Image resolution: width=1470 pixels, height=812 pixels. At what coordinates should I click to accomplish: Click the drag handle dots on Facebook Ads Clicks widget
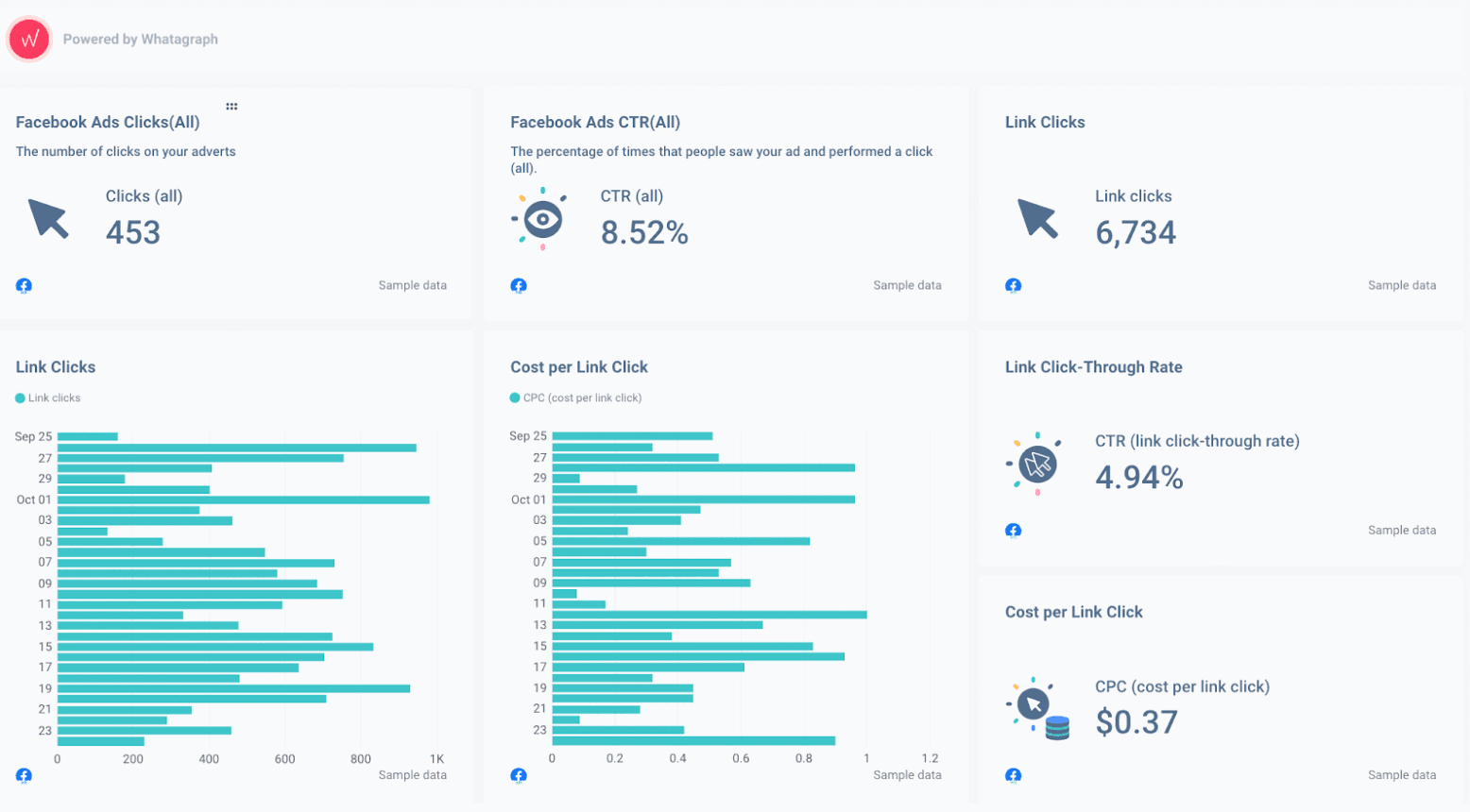click(x=231, y=107)
